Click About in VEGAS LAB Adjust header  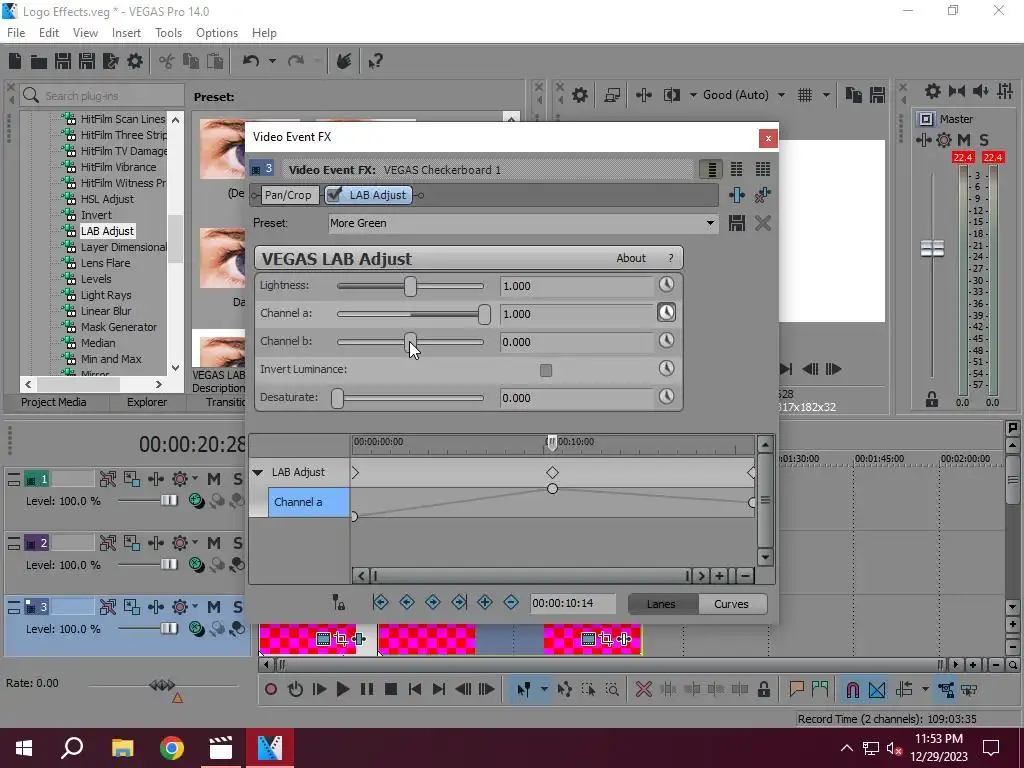631,258
